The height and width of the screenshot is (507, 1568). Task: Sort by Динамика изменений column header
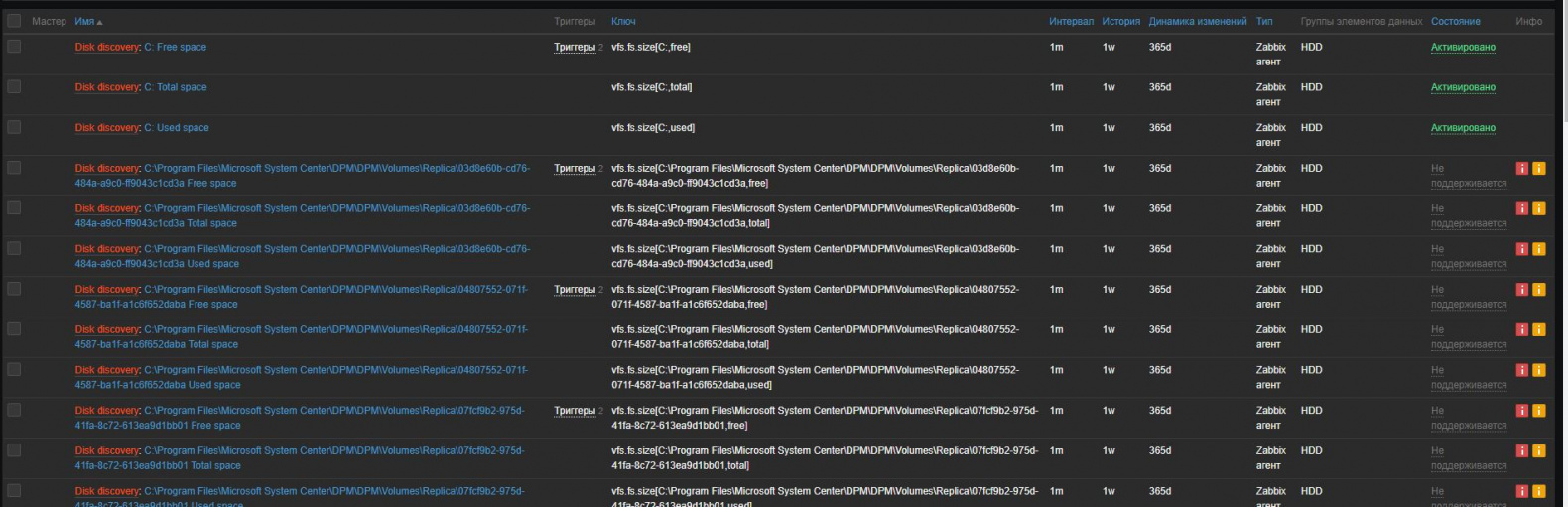click(x=1198, y=21)
